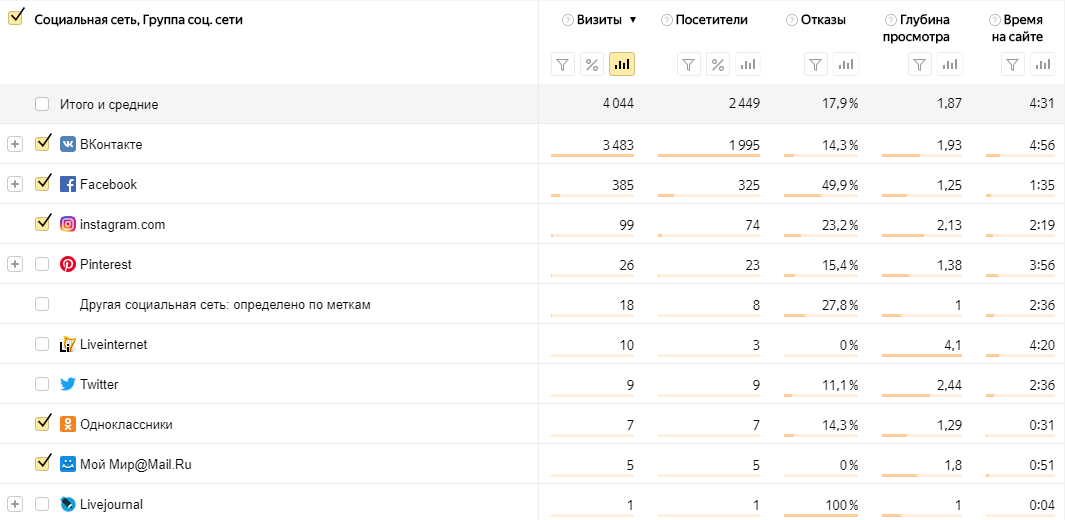1065x520 pixels.
Task: Toggle the highlighted bar chart icon under Визиты
Action: point(622,65)
